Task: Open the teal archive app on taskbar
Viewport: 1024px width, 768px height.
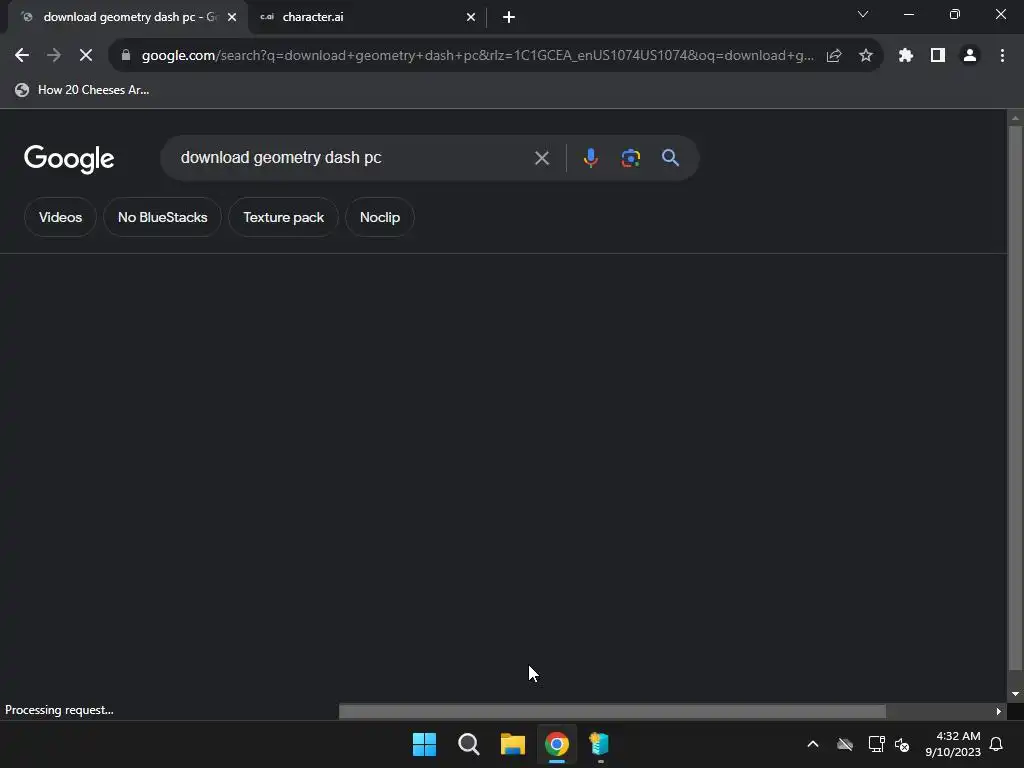Action: (600, 744)
